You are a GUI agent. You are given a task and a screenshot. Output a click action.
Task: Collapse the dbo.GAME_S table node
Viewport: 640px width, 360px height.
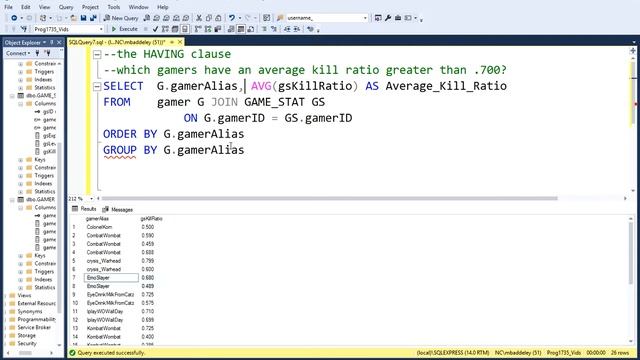click(x=12, y=96)
